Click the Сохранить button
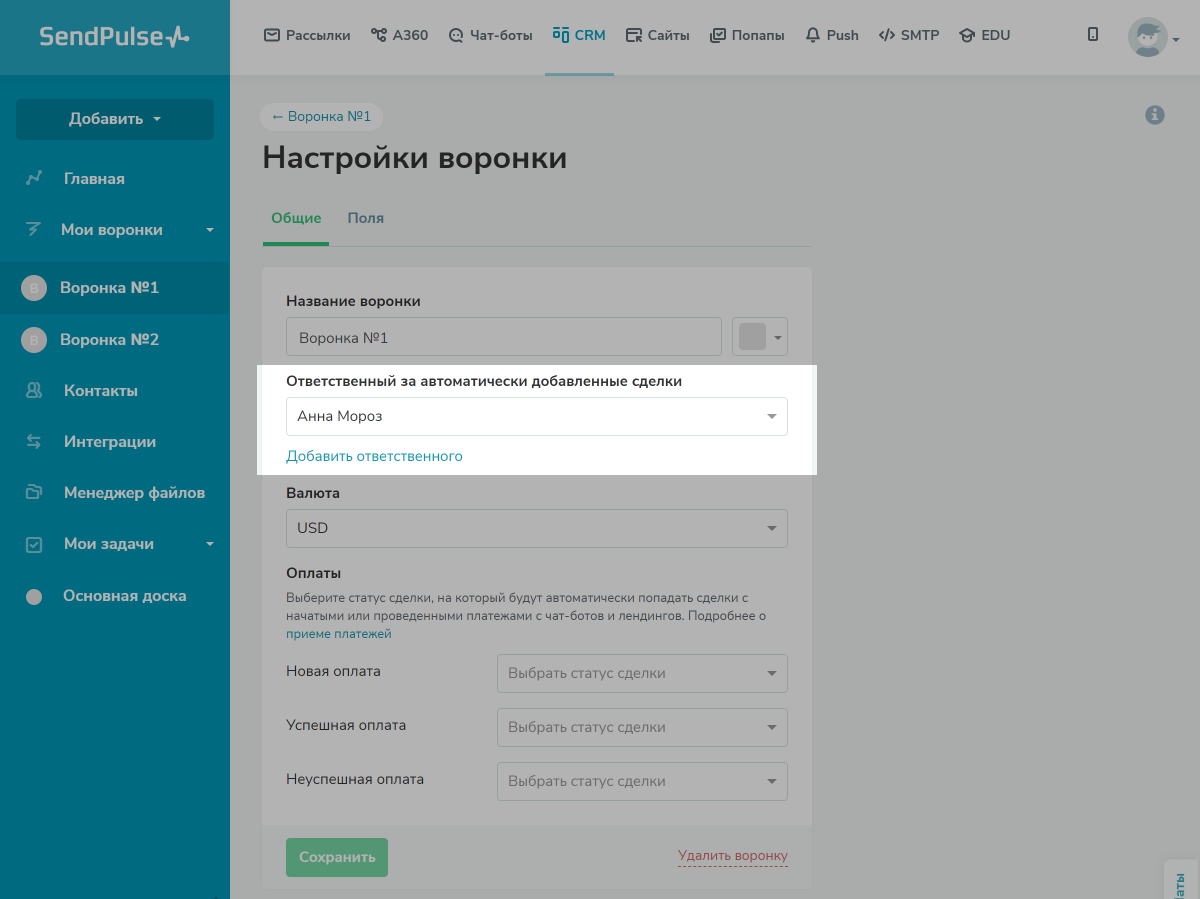The image size is (1200, 899). pos(337,857)
